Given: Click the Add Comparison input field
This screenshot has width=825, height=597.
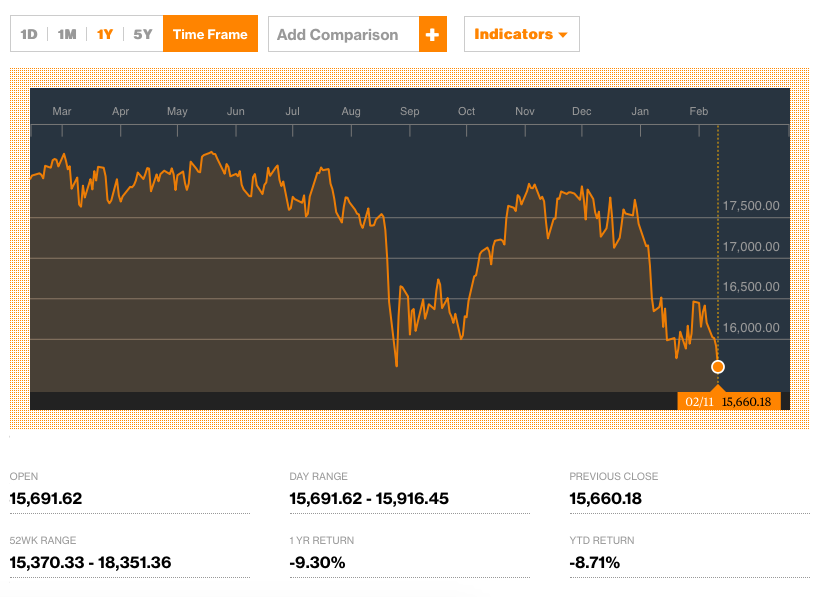Looking at the screenshot, I should (x=340, y=34).
